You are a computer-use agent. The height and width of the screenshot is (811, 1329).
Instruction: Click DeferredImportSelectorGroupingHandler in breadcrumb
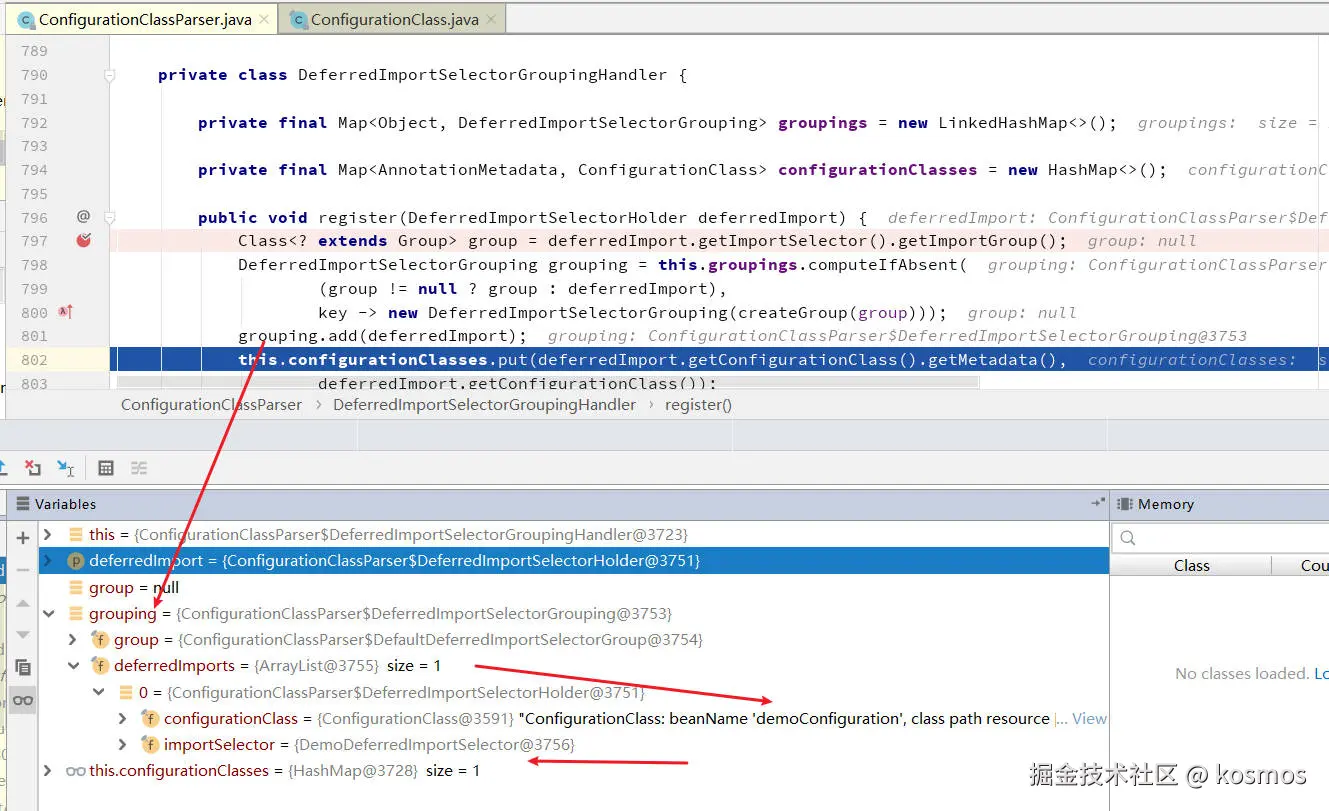click(x=484, y=405)
